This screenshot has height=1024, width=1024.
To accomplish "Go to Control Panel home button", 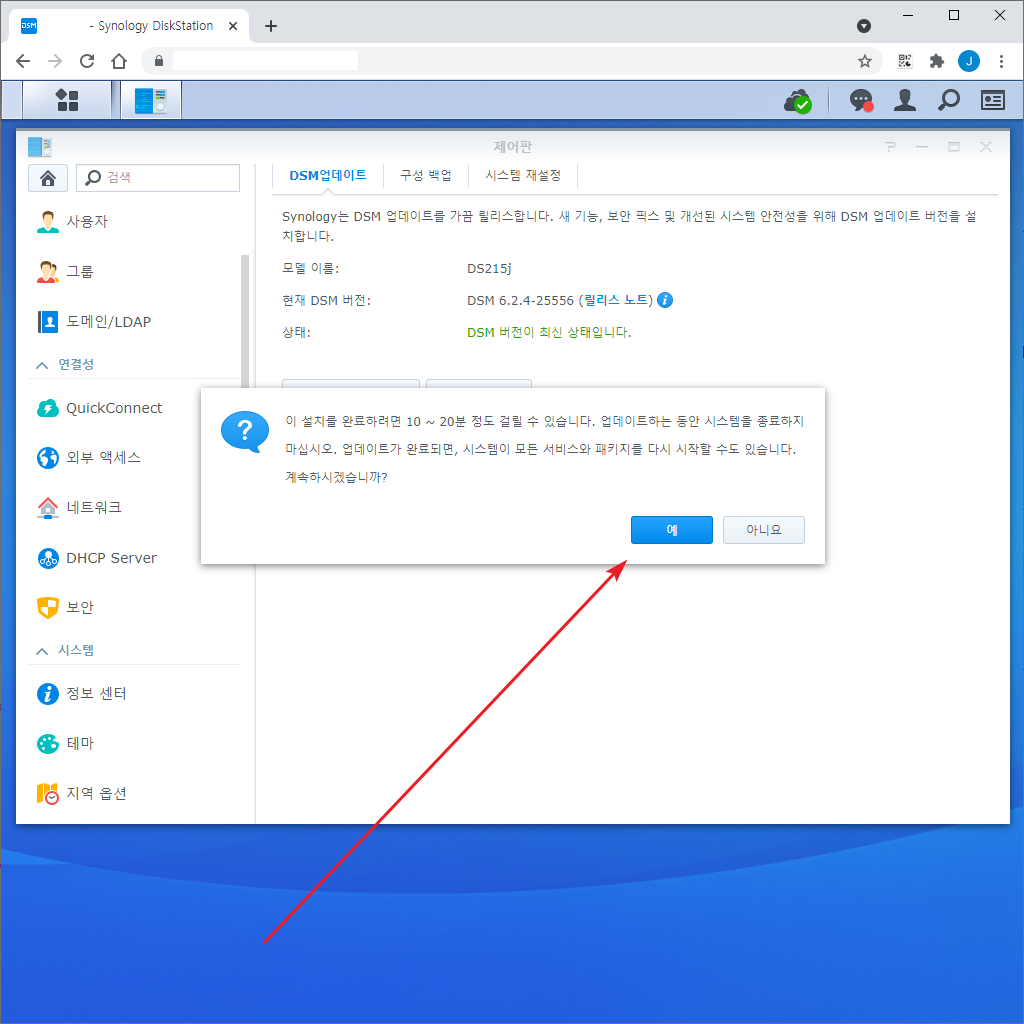I will click(x=48, y=178).
